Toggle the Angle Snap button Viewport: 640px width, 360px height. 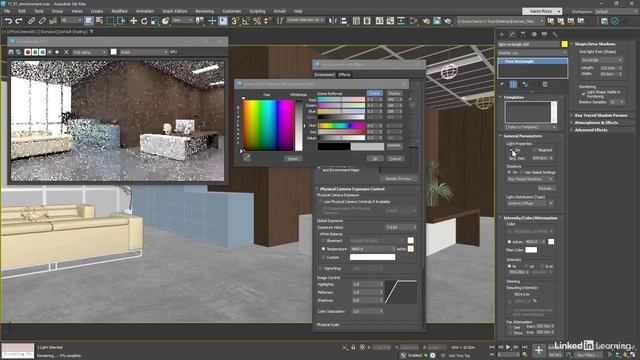(x=246, y=21)
